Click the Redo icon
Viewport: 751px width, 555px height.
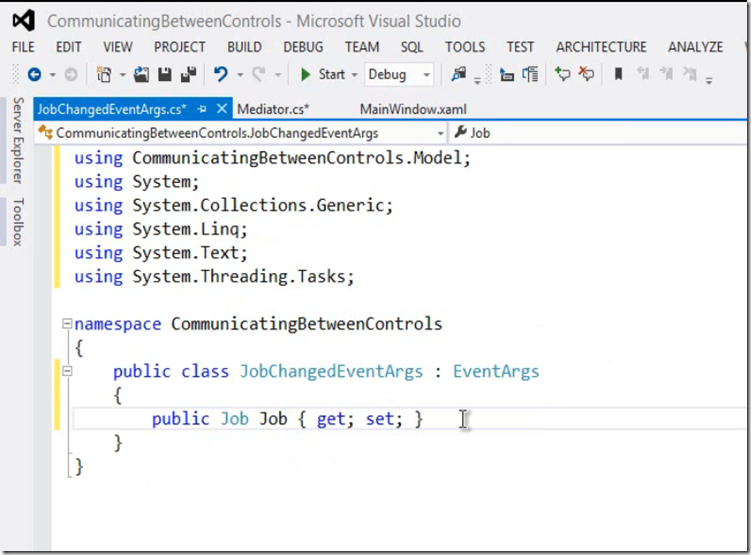click(x=259, y=74)
